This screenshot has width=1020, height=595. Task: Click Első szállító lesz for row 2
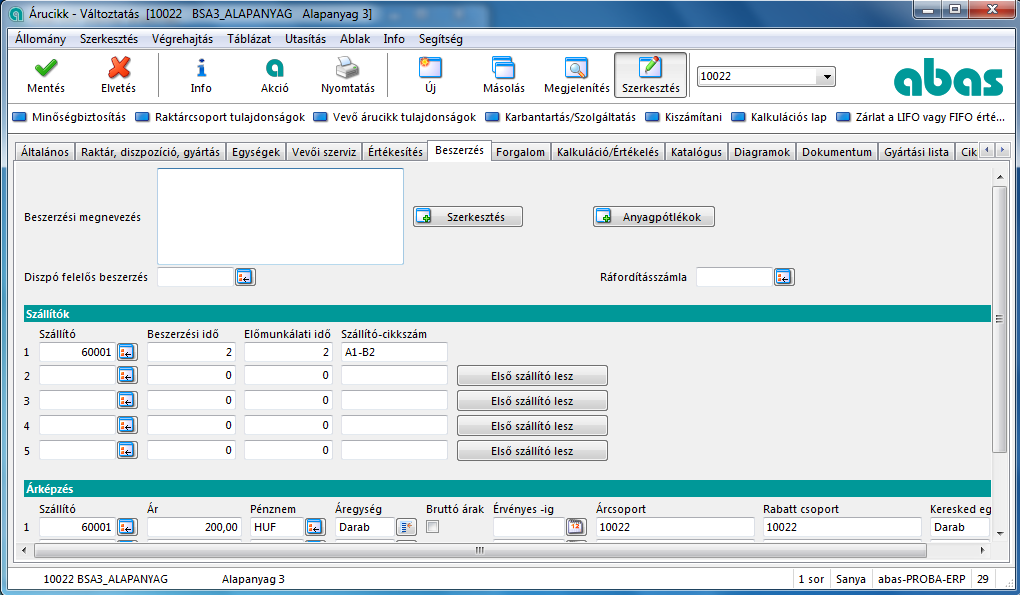pyautogui.click(x=532, y=376)
